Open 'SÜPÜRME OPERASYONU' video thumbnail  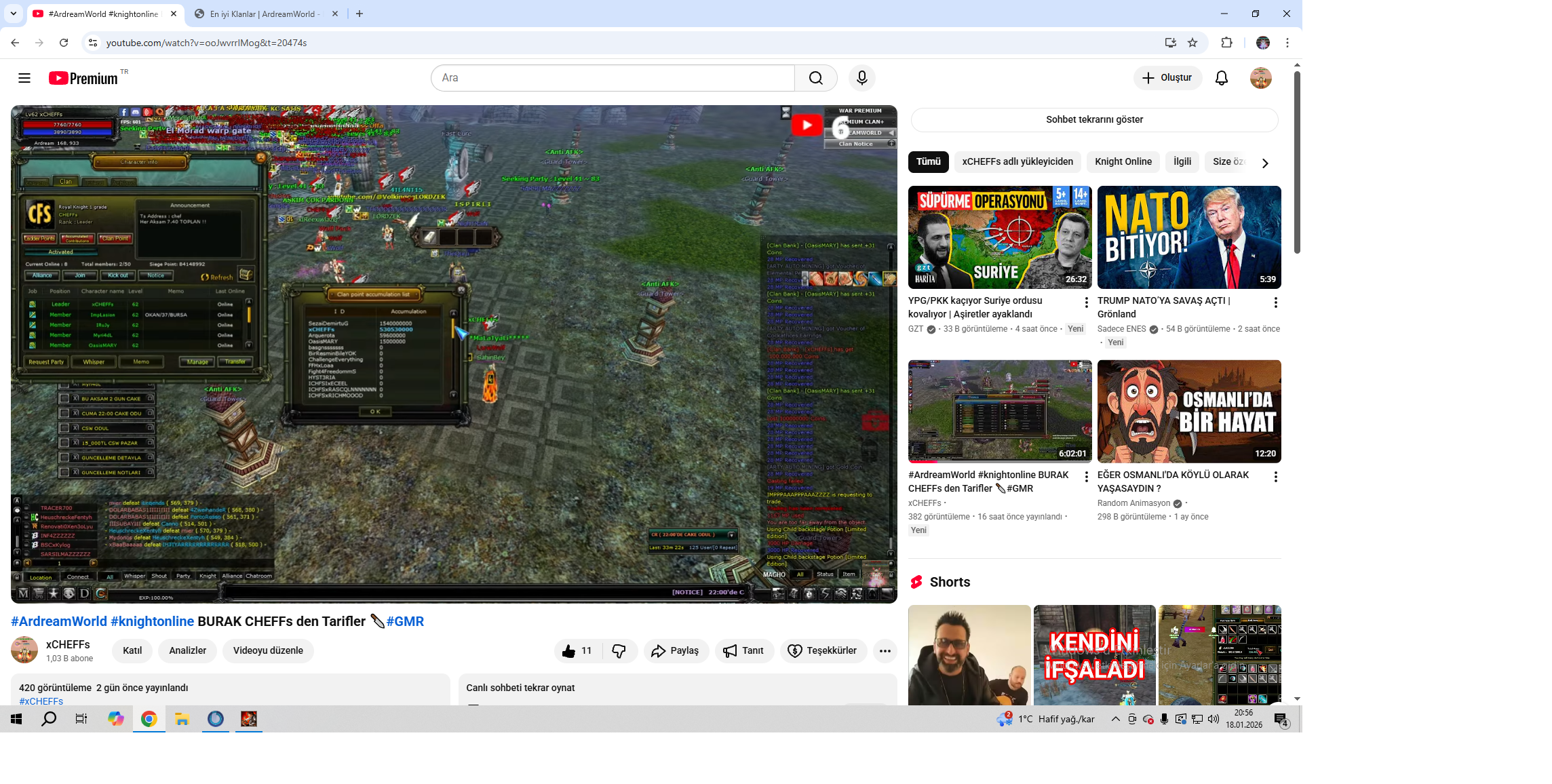coord(1000,237)
